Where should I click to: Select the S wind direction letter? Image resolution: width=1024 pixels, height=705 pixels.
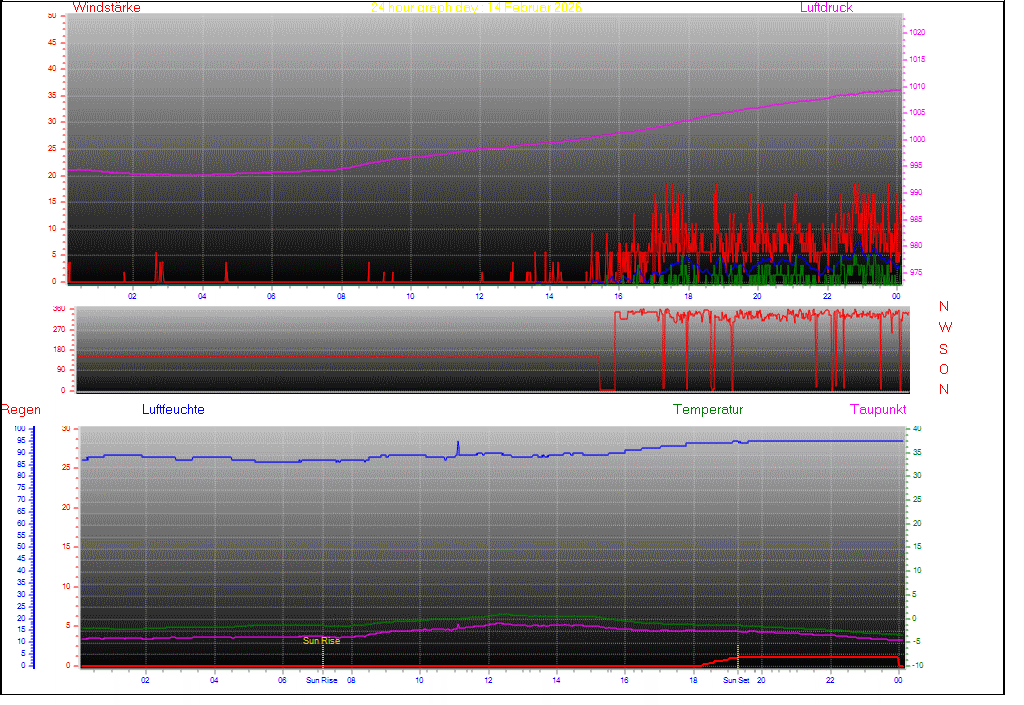(x=944, y=349)
